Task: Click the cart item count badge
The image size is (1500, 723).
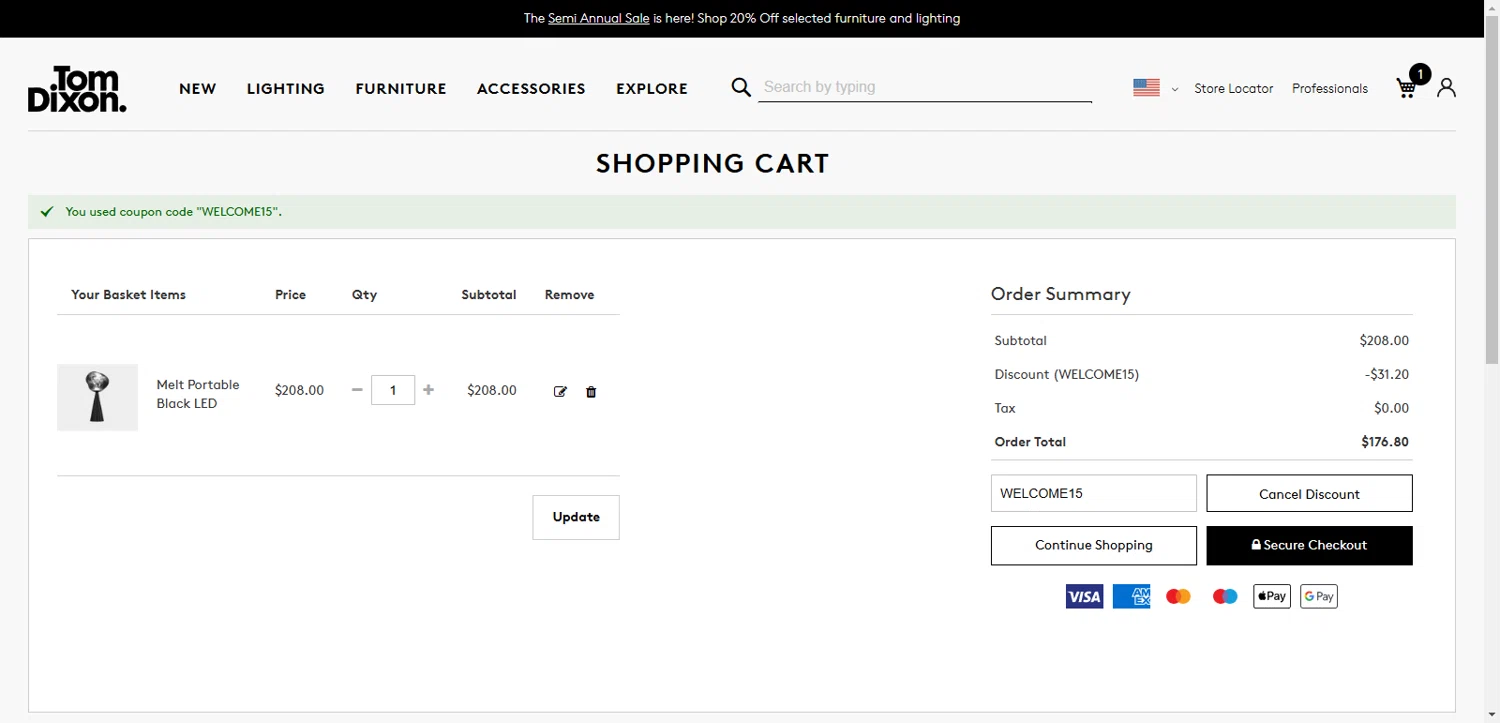Action: (1419, 74)
